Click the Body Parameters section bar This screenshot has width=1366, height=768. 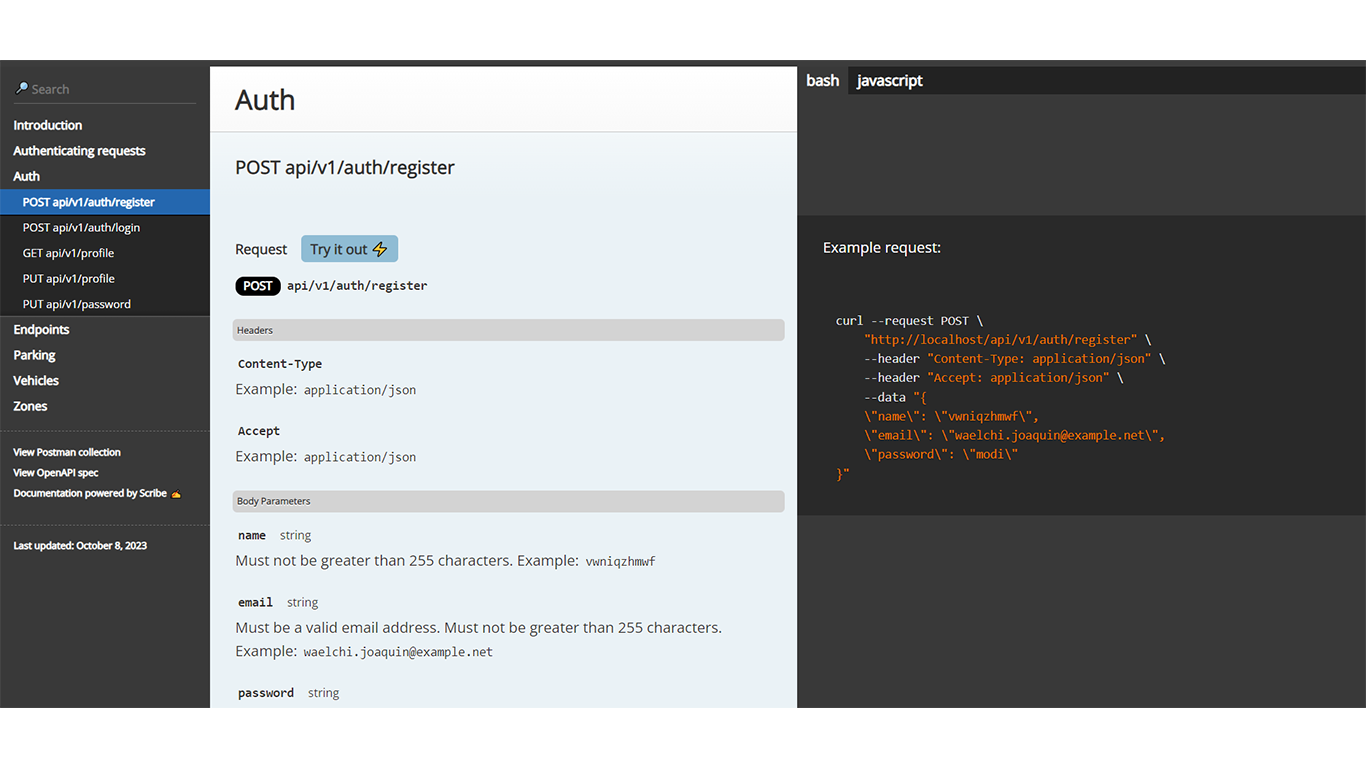click(509, 501)
